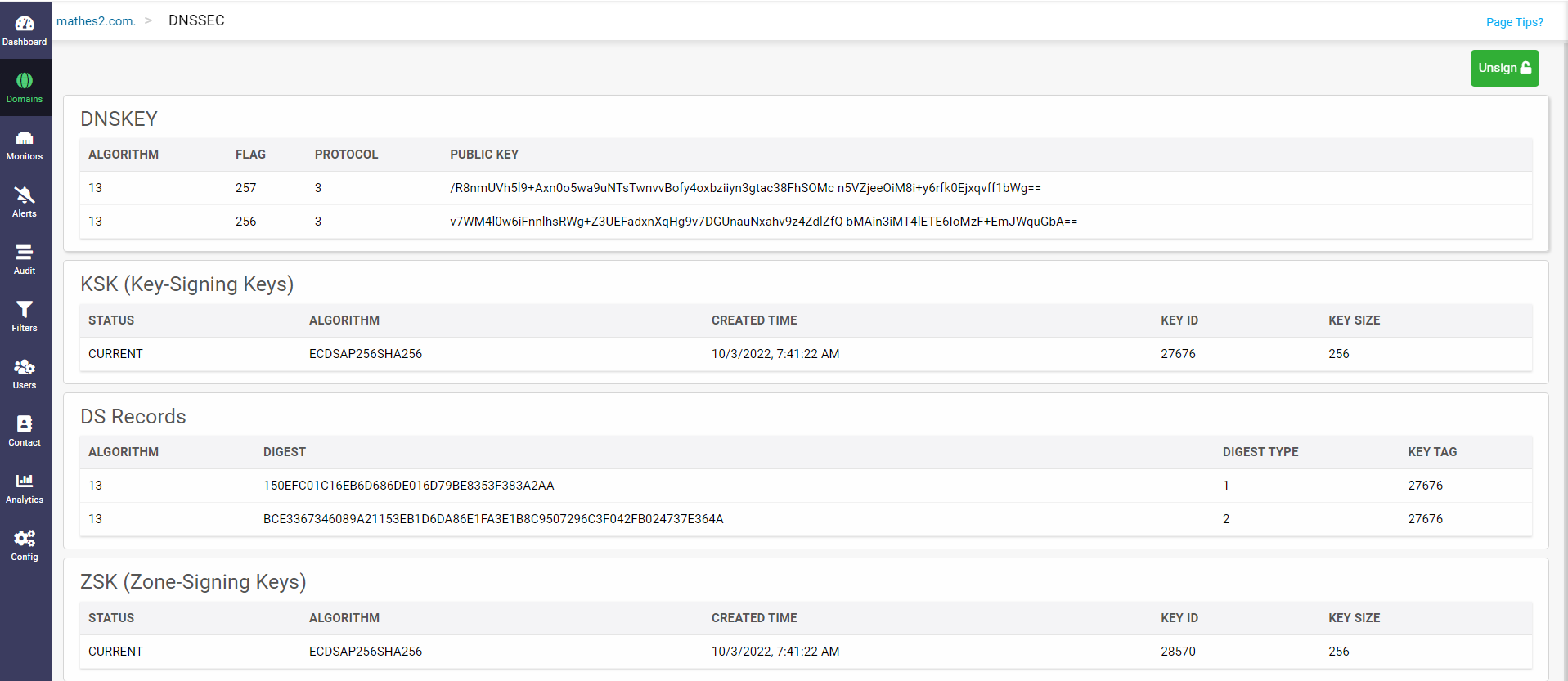Click the mathes2.com. breadcrumb link
The width and height of the screenshot is (1568, 681).
pyautogui.click(x=96, y=21)
